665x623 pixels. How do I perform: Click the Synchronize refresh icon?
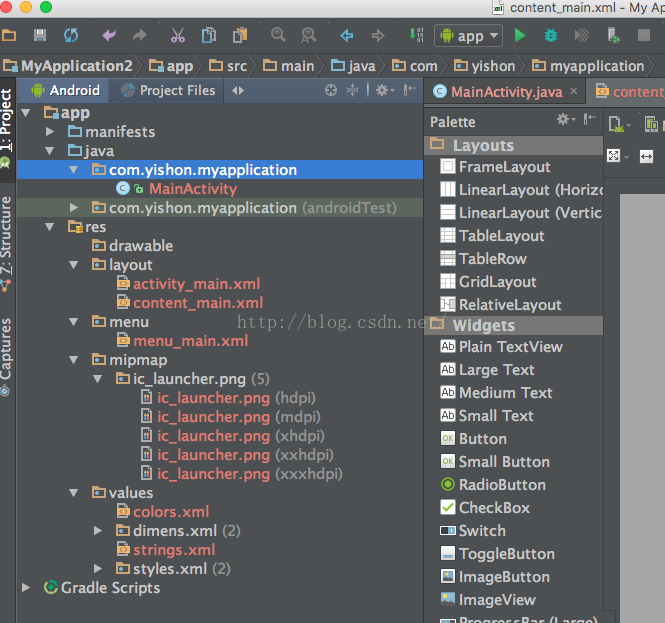71,35
